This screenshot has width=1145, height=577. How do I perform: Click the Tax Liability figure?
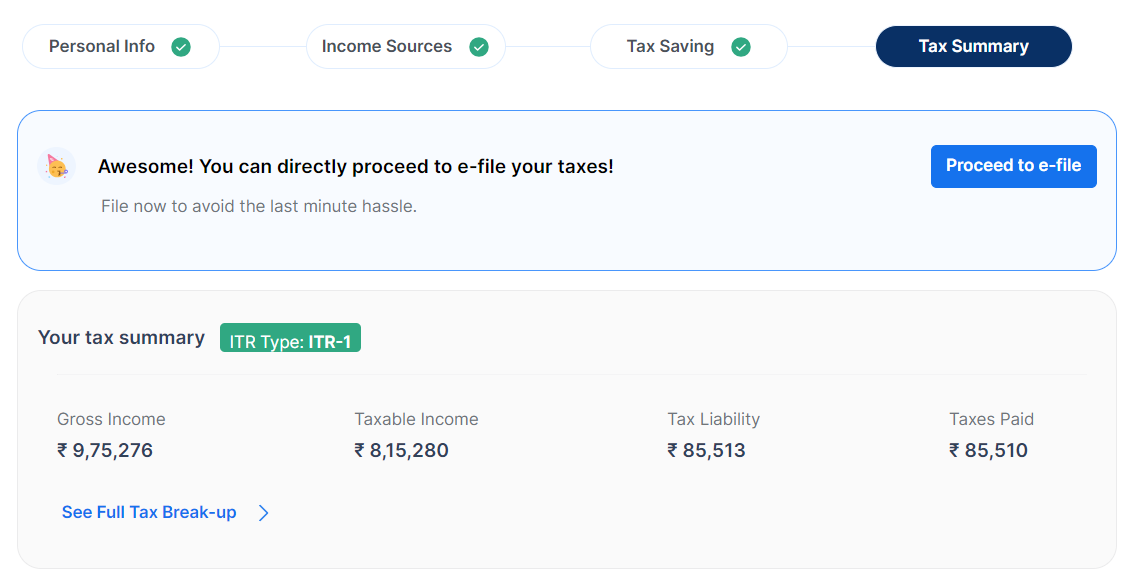click(707, 450)
